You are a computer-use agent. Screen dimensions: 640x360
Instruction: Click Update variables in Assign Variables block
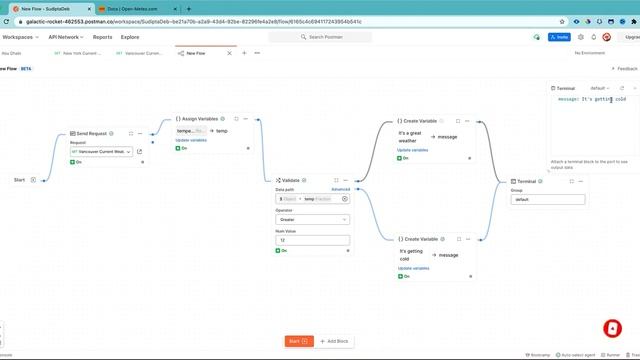pyautogui.click(x=191, y=140)
